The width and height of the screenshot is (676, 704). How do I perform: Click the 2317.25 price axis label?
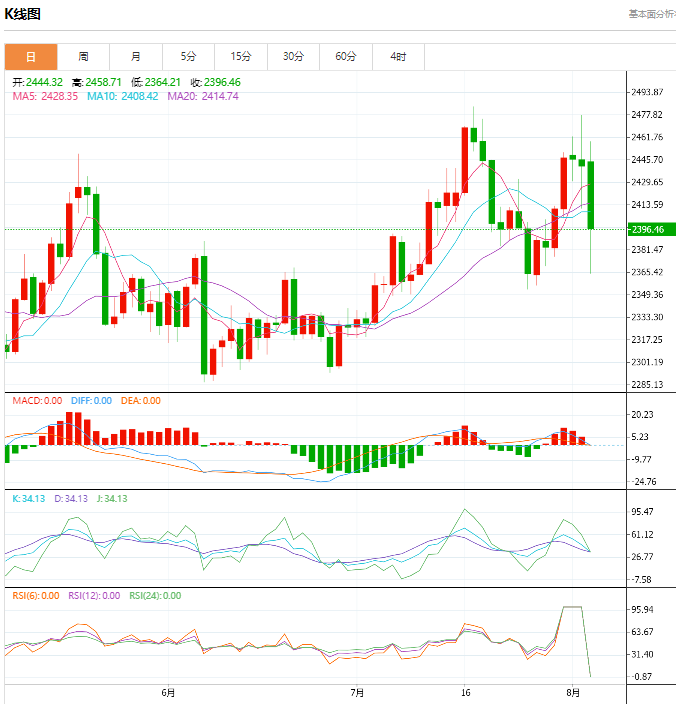647,339
